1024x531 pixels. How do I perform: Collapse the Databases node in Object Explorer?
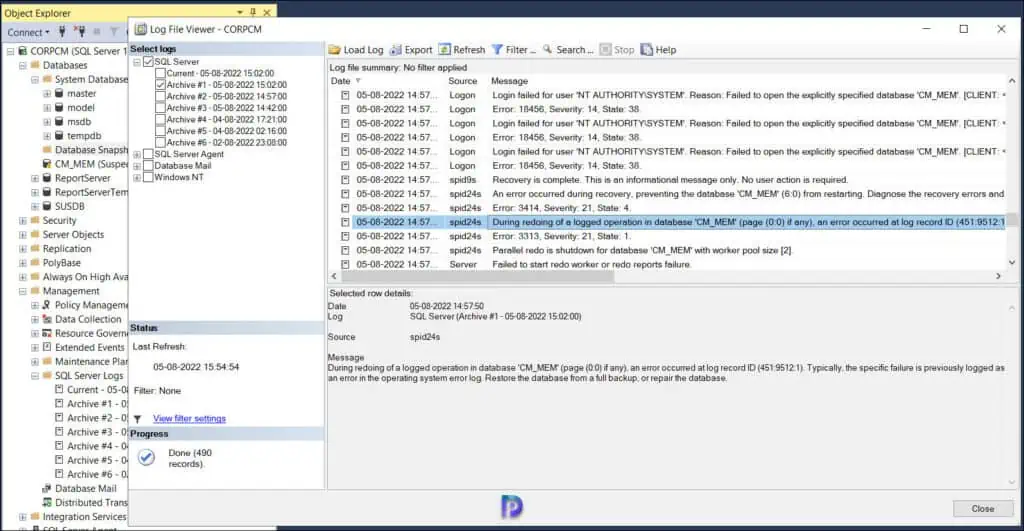coord(23,65)
